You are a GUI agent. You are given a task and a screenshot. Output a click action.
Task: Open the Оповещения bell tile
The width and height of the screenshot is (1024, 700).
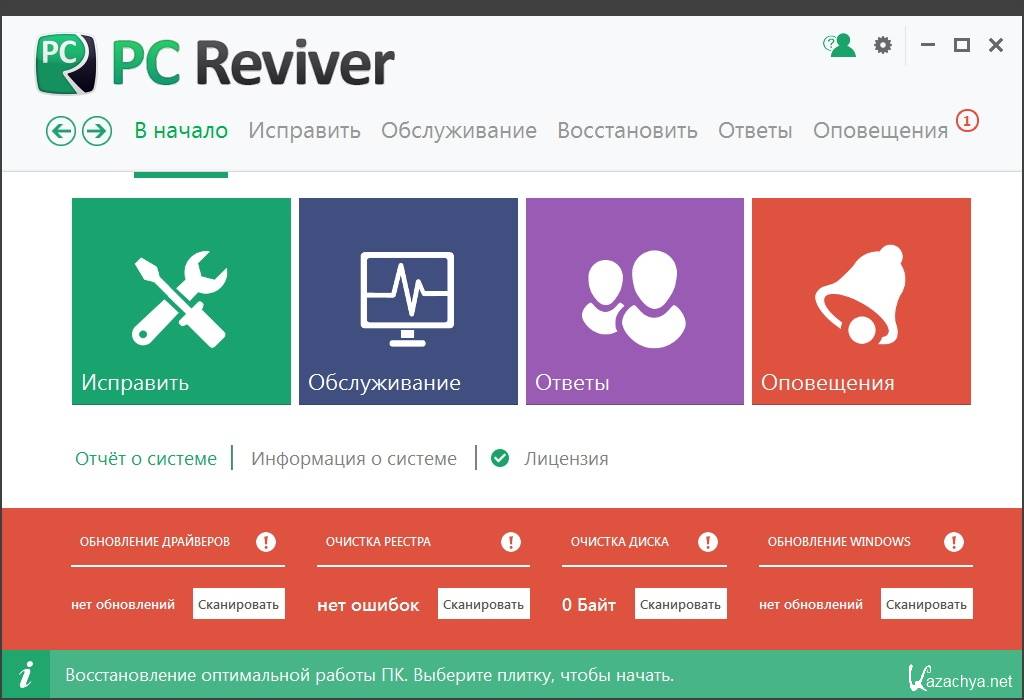[x=861, y=301]
